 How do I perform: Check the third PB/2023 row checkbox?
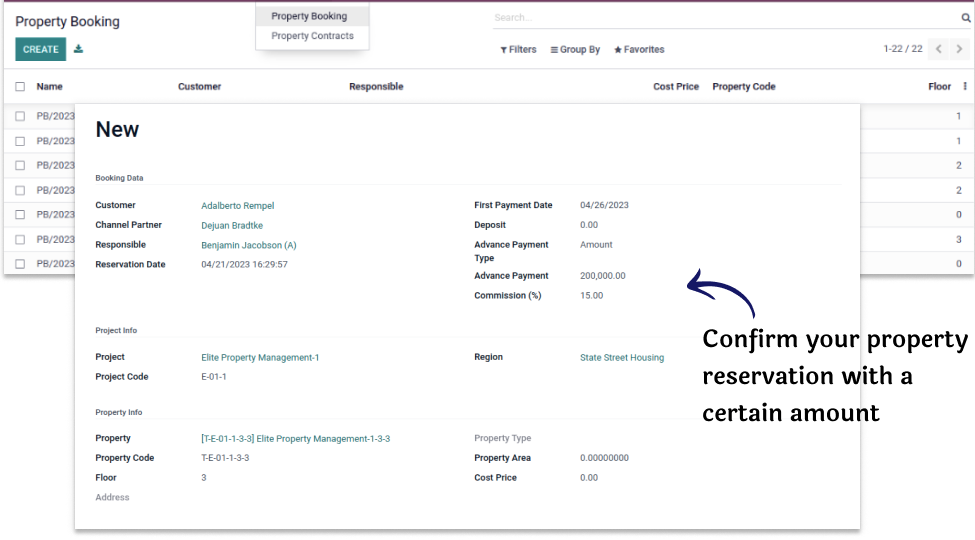[20, 165]
